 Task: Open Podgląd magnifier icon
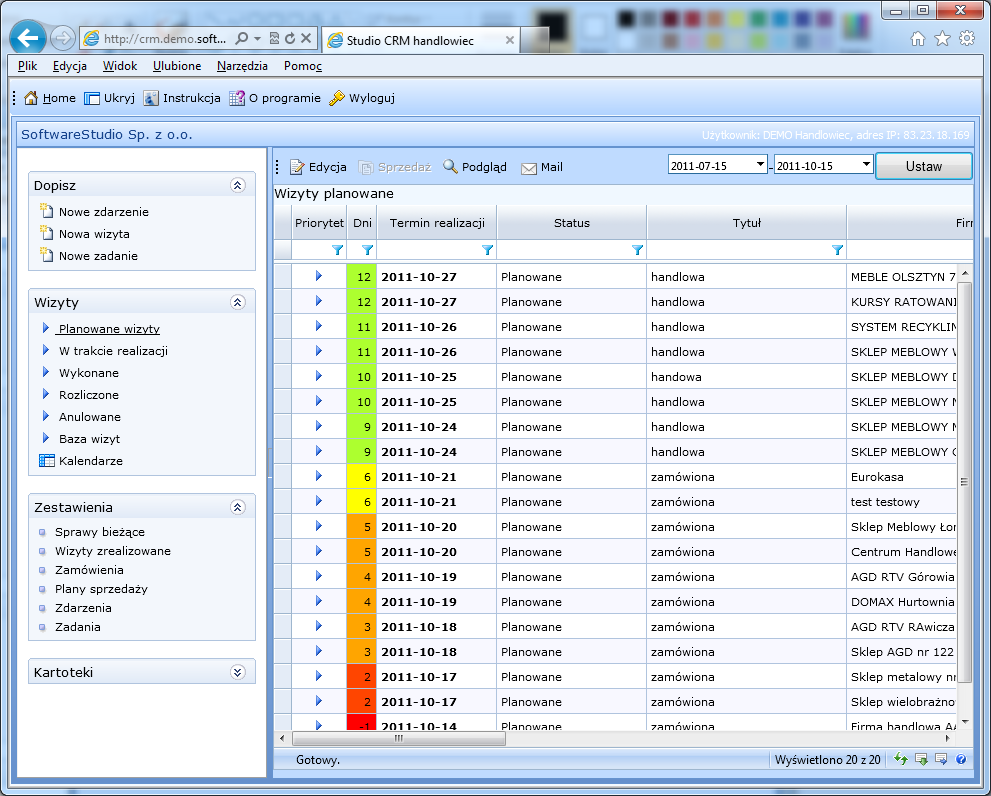pos(450,166)
